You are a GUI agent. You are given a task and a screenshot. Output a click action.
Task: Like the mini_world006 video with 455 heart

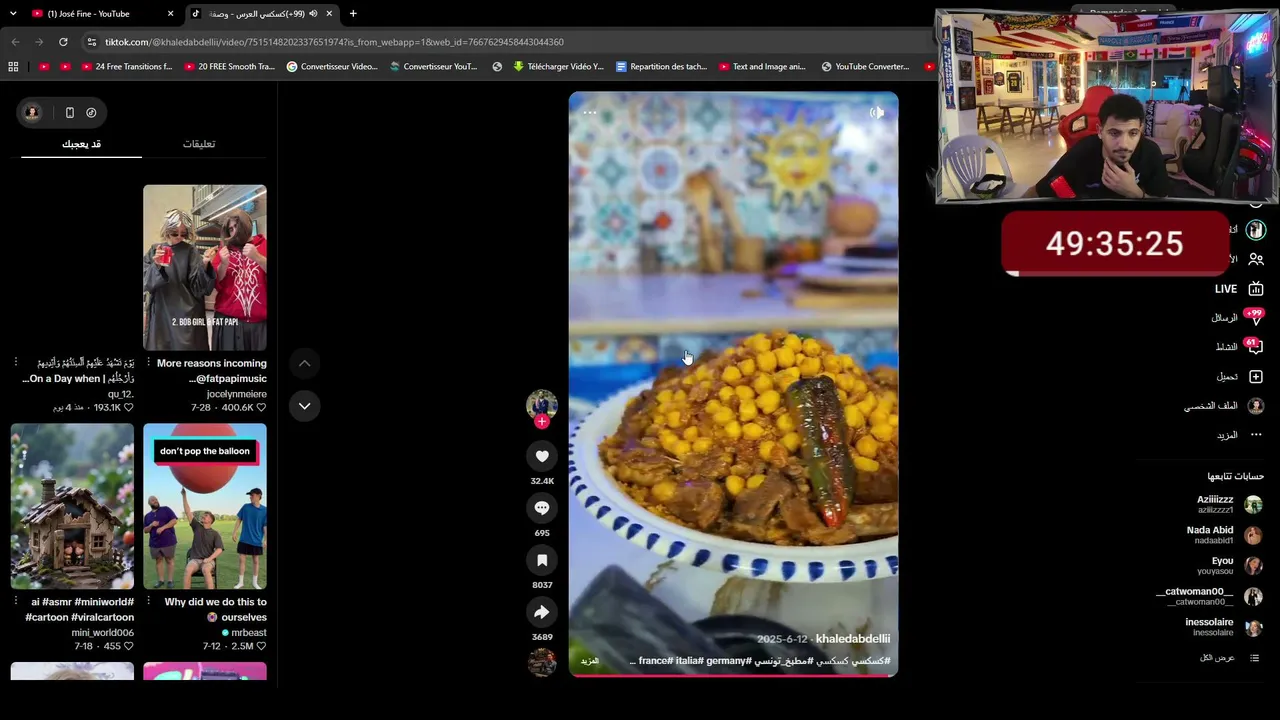coord(129,647)
